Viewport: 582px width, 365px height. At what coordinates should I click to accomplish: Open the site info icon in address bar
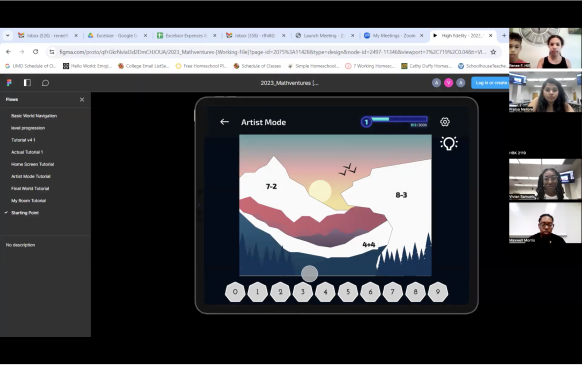(52, 52)
